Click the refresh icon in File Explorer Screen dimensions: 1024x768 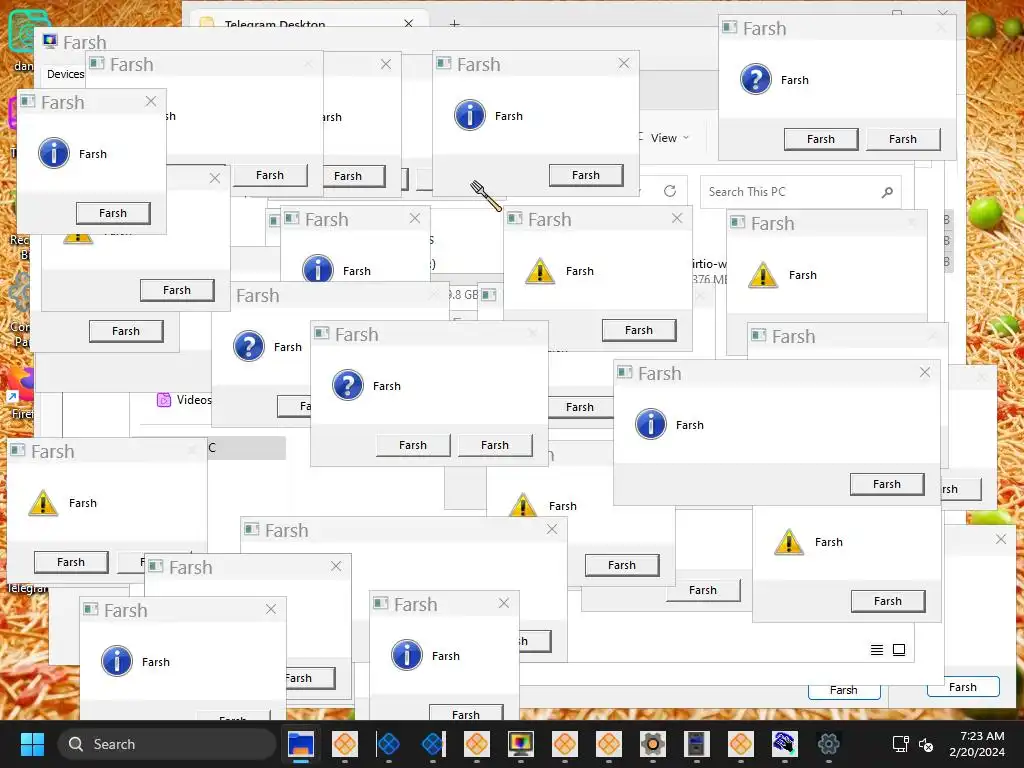(669, 191)
